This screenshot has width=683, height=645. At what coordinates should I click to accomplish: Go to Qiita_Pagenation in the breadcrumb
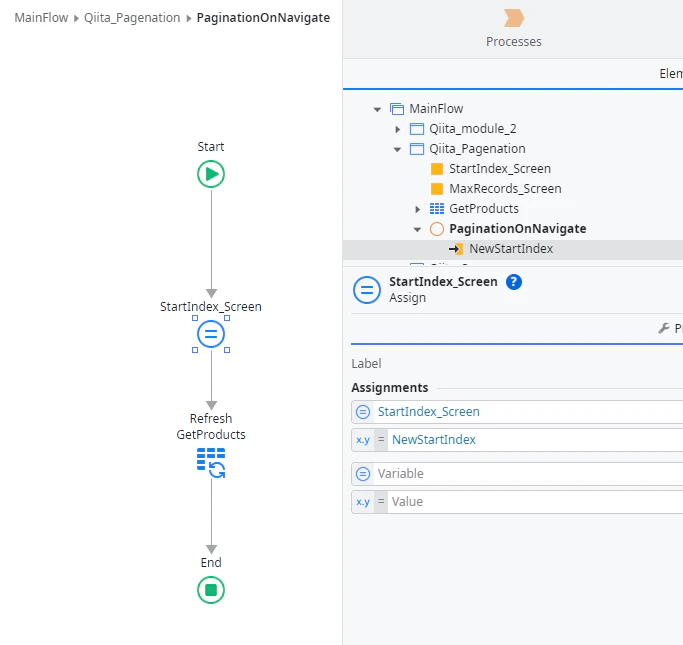(x=132, y=18)
